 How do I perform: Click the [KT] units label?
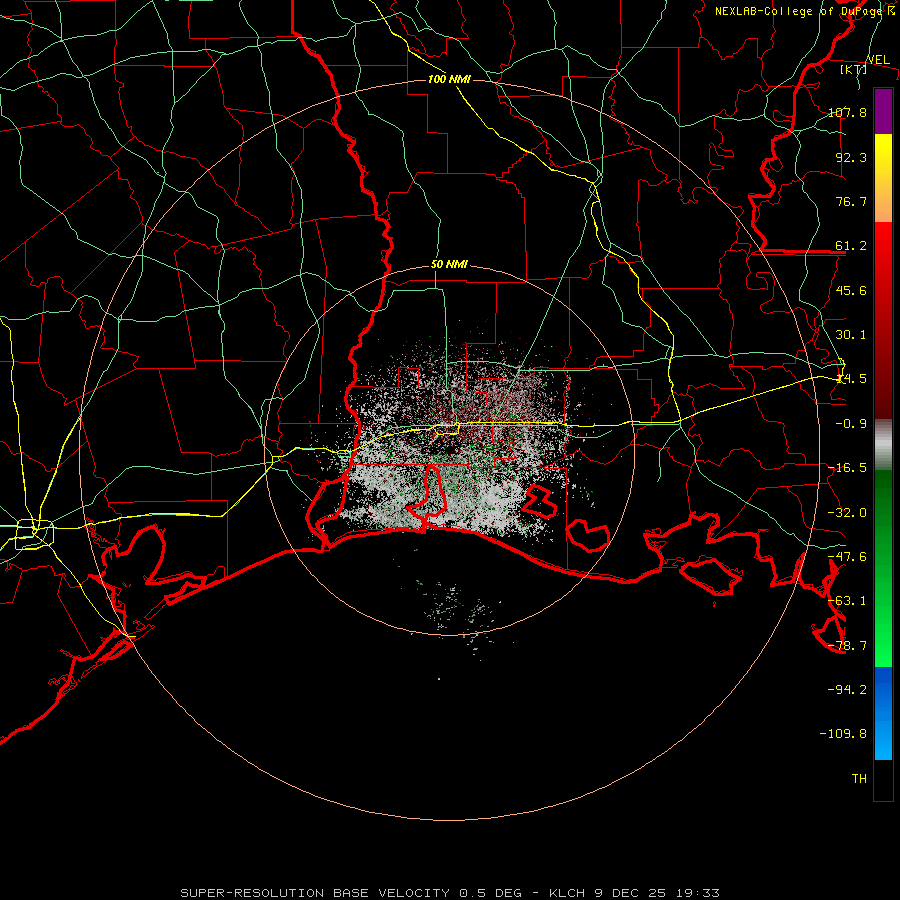click(x=854, y=69)
